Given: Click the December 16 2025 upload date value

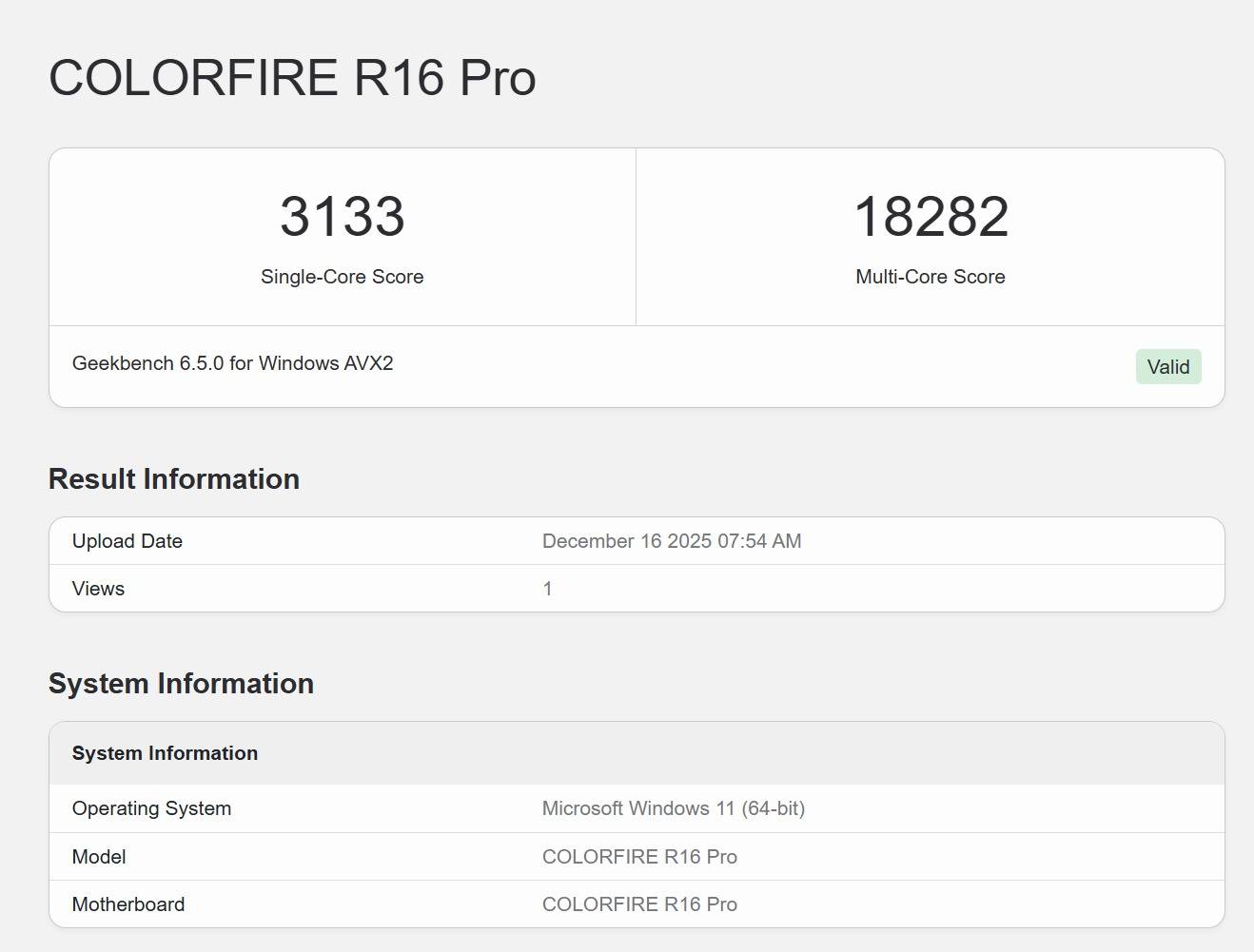Looking at the screenshot, I should [x=671, y=541].
